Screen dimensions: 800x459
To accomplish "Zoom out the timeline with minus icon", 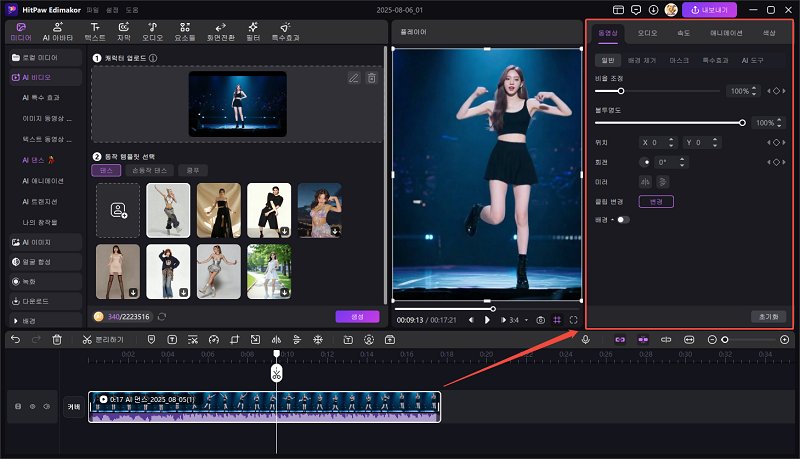I will (x=712, y=340).
